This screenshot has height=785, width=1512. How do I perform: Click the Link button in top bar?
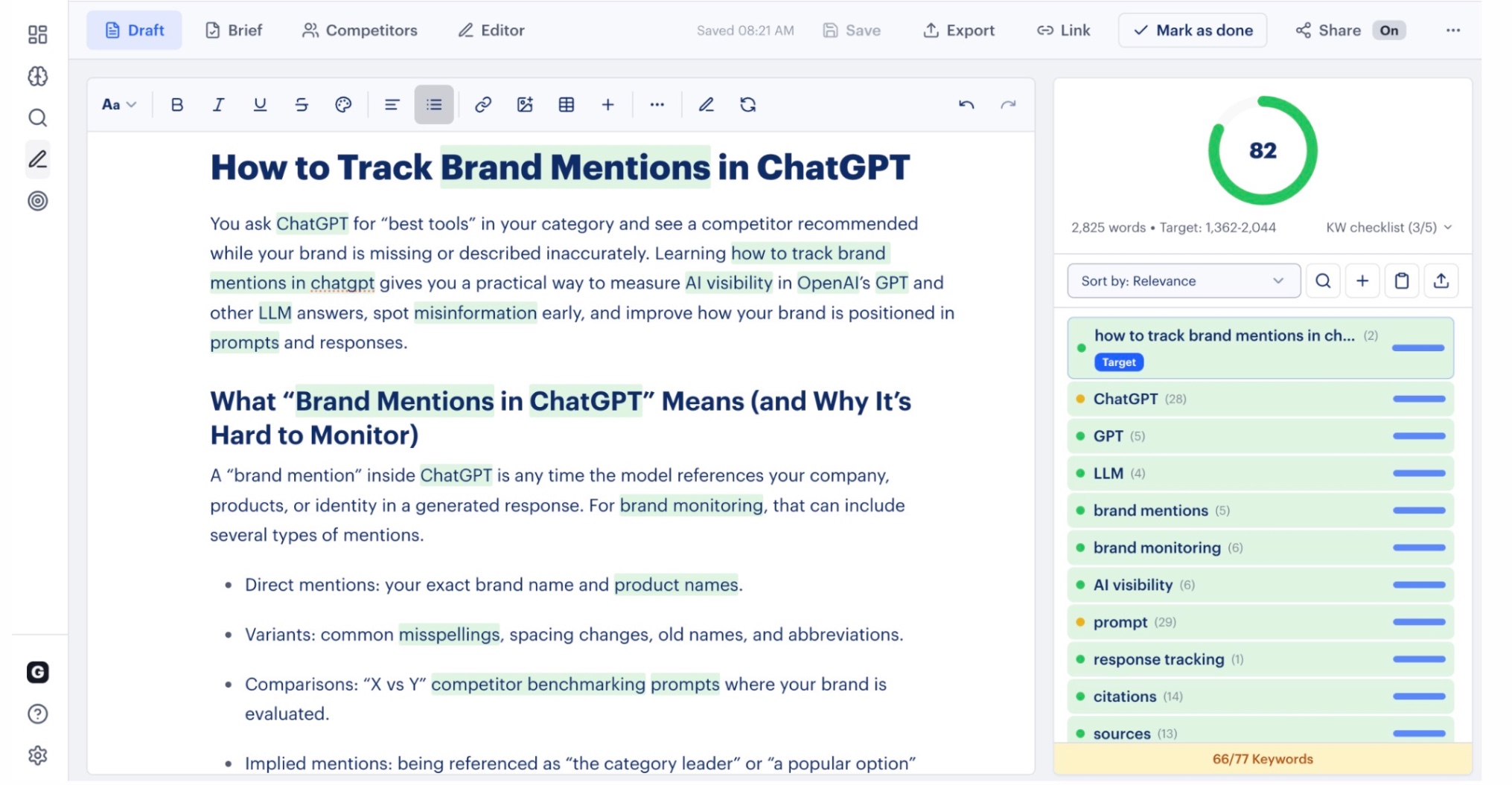click(1064, 31)
